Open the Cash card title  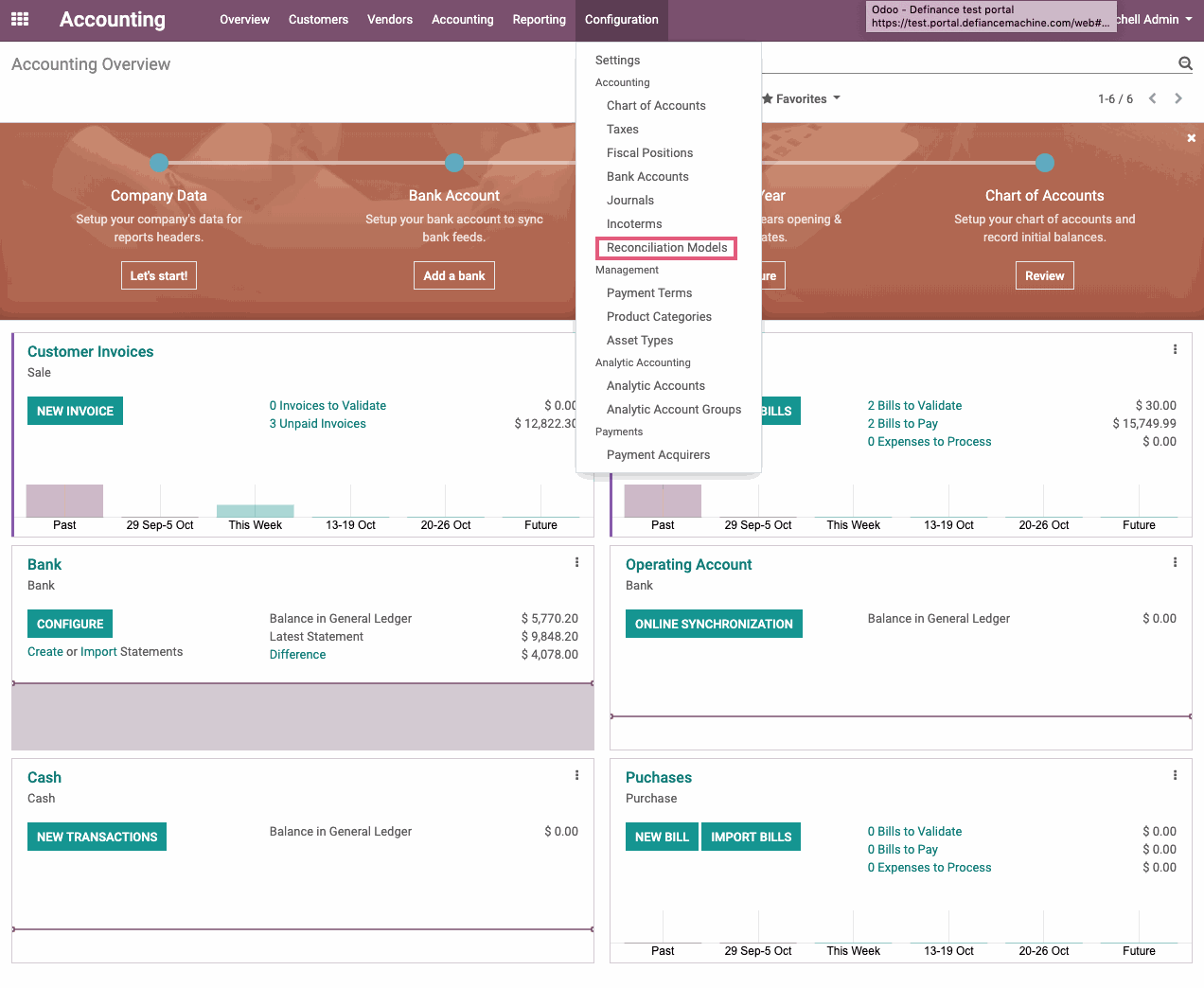44,777
